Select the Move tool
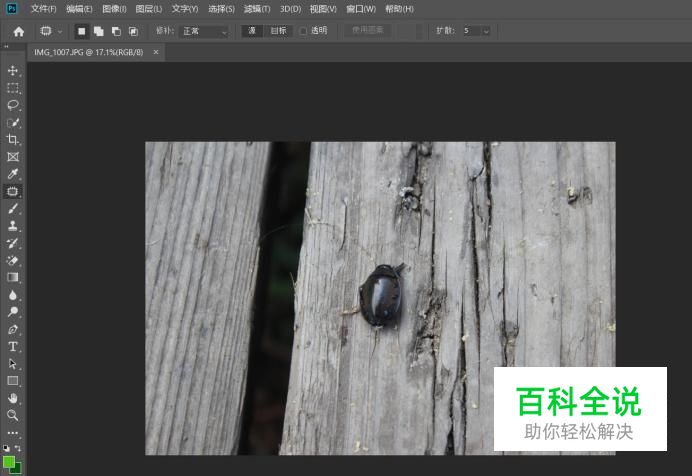This screenshot has width=692, height=476. point(13,71)
